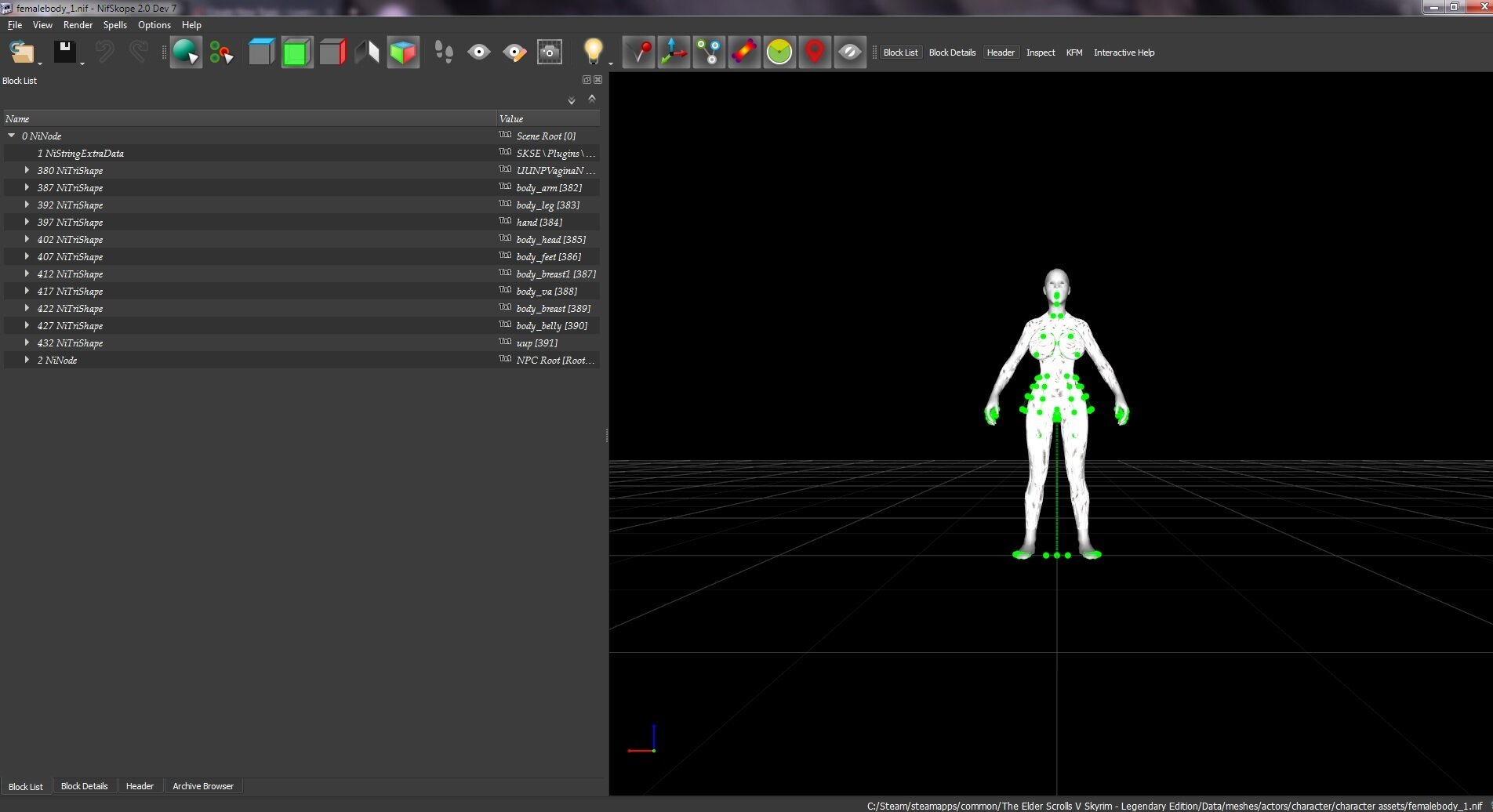
Task: Open the Spells menu
Action: tap(114, 25)
